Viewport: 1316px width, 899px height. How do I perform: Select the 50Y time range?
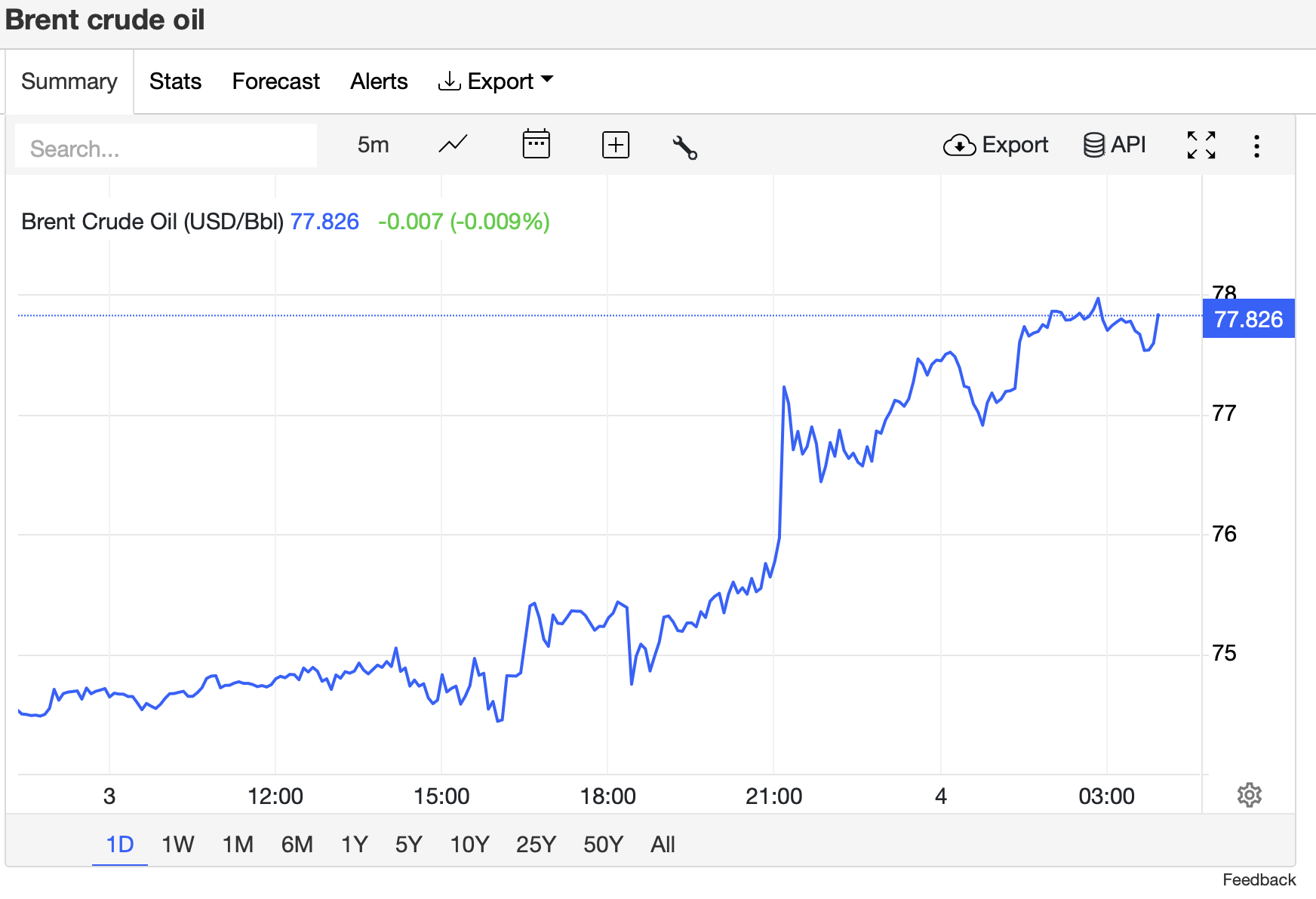click(x=603, y=844)
